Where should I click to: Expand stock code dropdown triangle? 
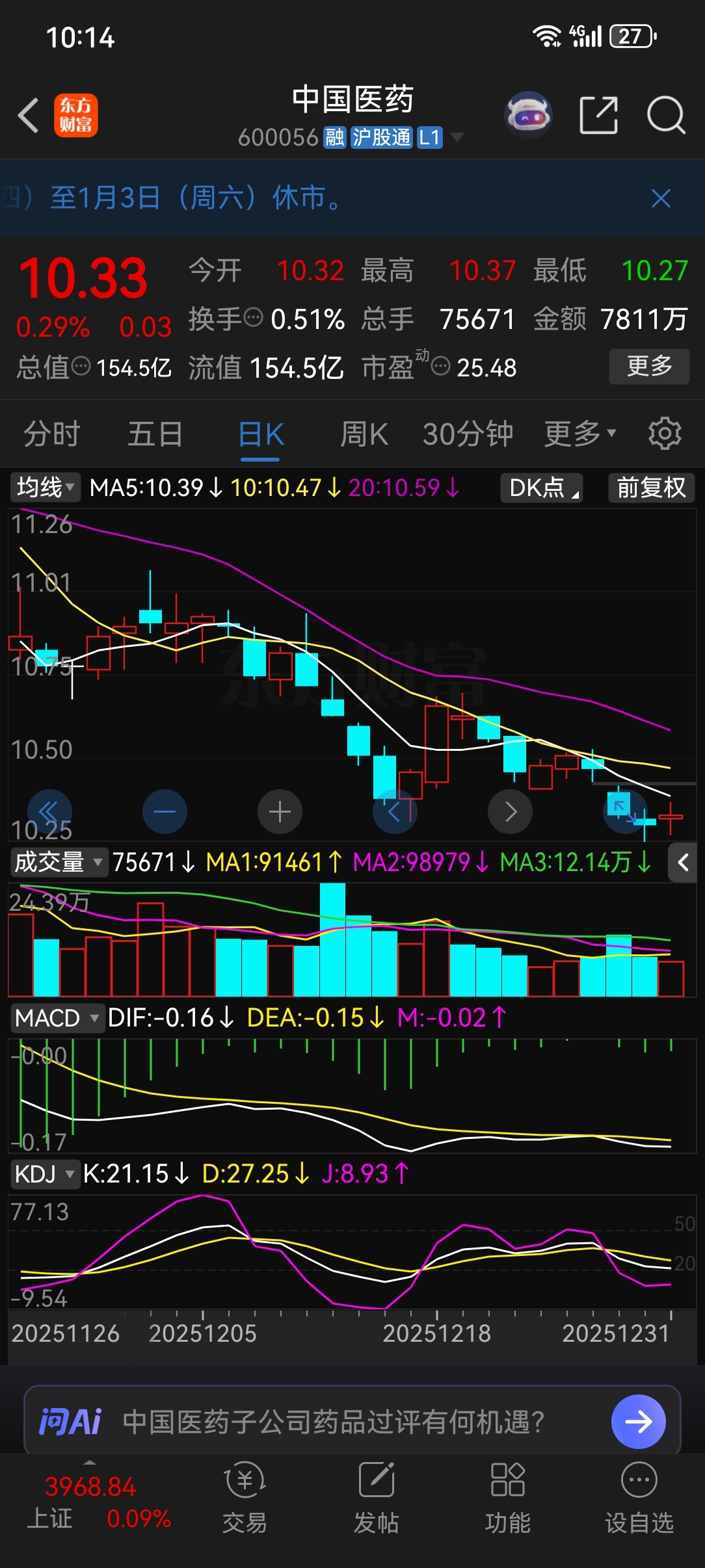pos(457,137)
